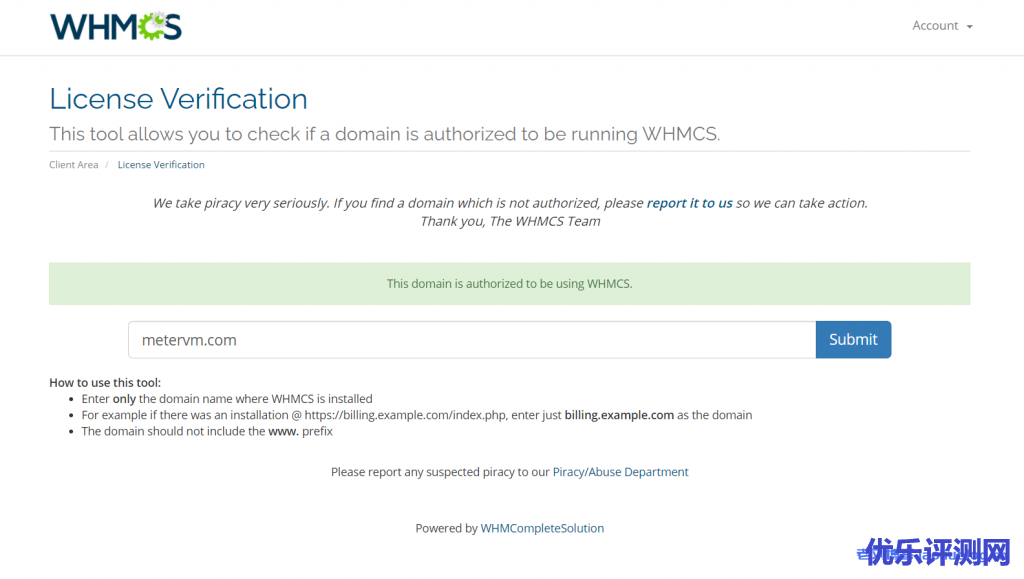Click the 'This tool allows you to check' subtitle
The width and height of the screenshot is (1024, 579).
[385, 134]
